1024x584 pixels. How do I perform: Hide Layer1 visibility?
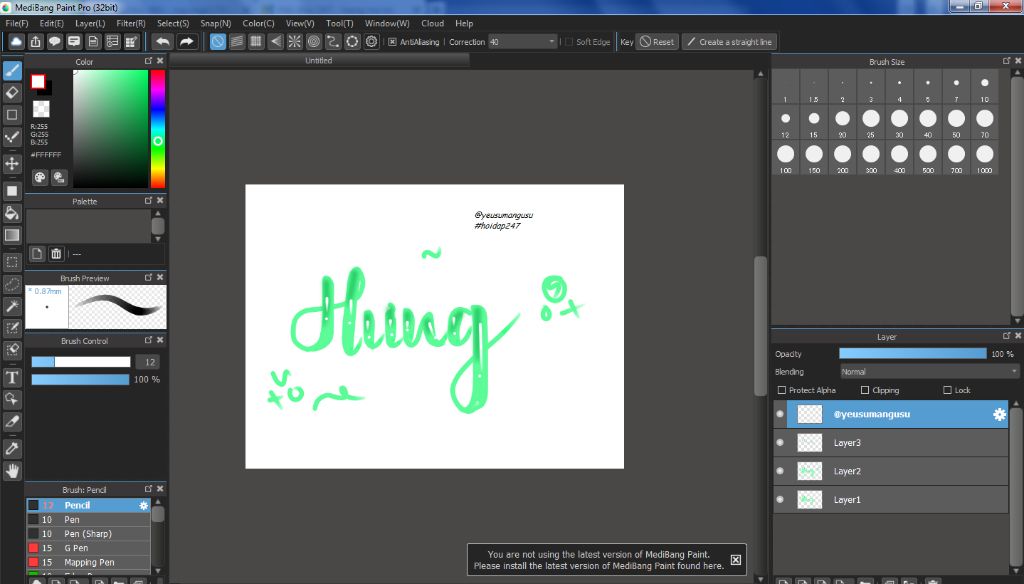pos(780,500)
